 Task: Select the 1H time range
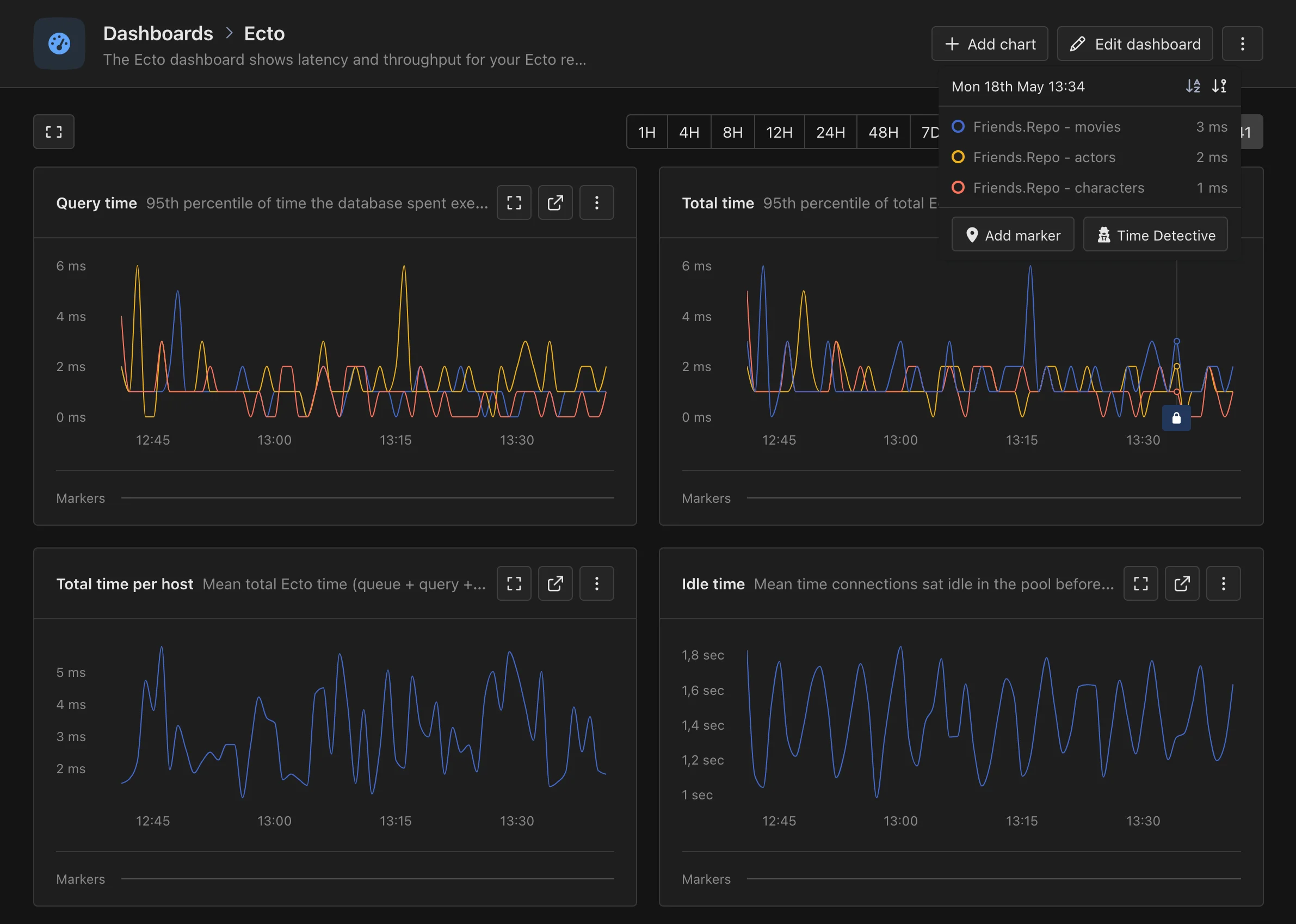(647, 133)
